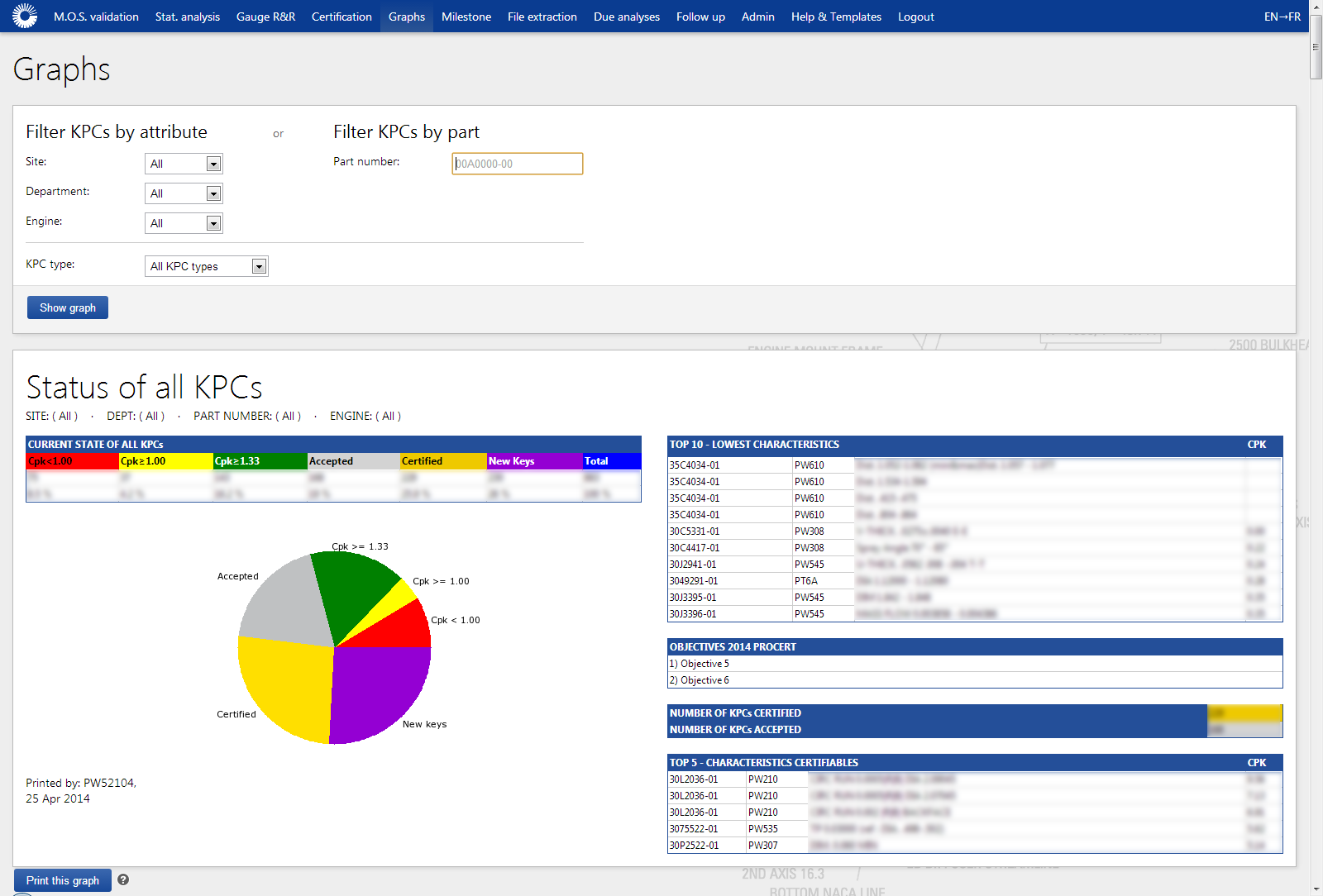Viewport: 1323px width, 896px height.
Task: Click the vertical scrollbar thumb
Action: click(1316, 47)
